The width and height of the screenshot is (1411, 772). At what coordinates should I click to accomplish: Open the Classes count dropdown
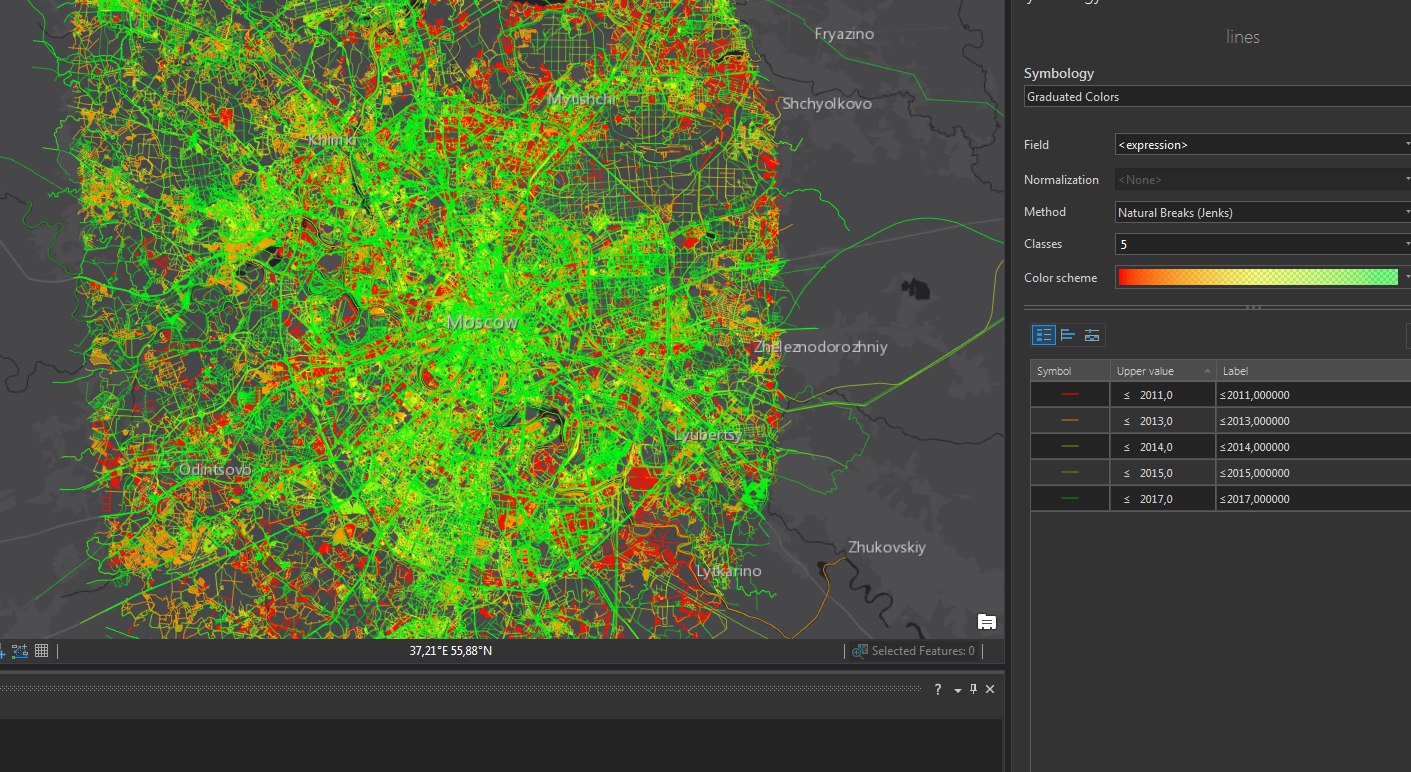(x=1262, y=244)
